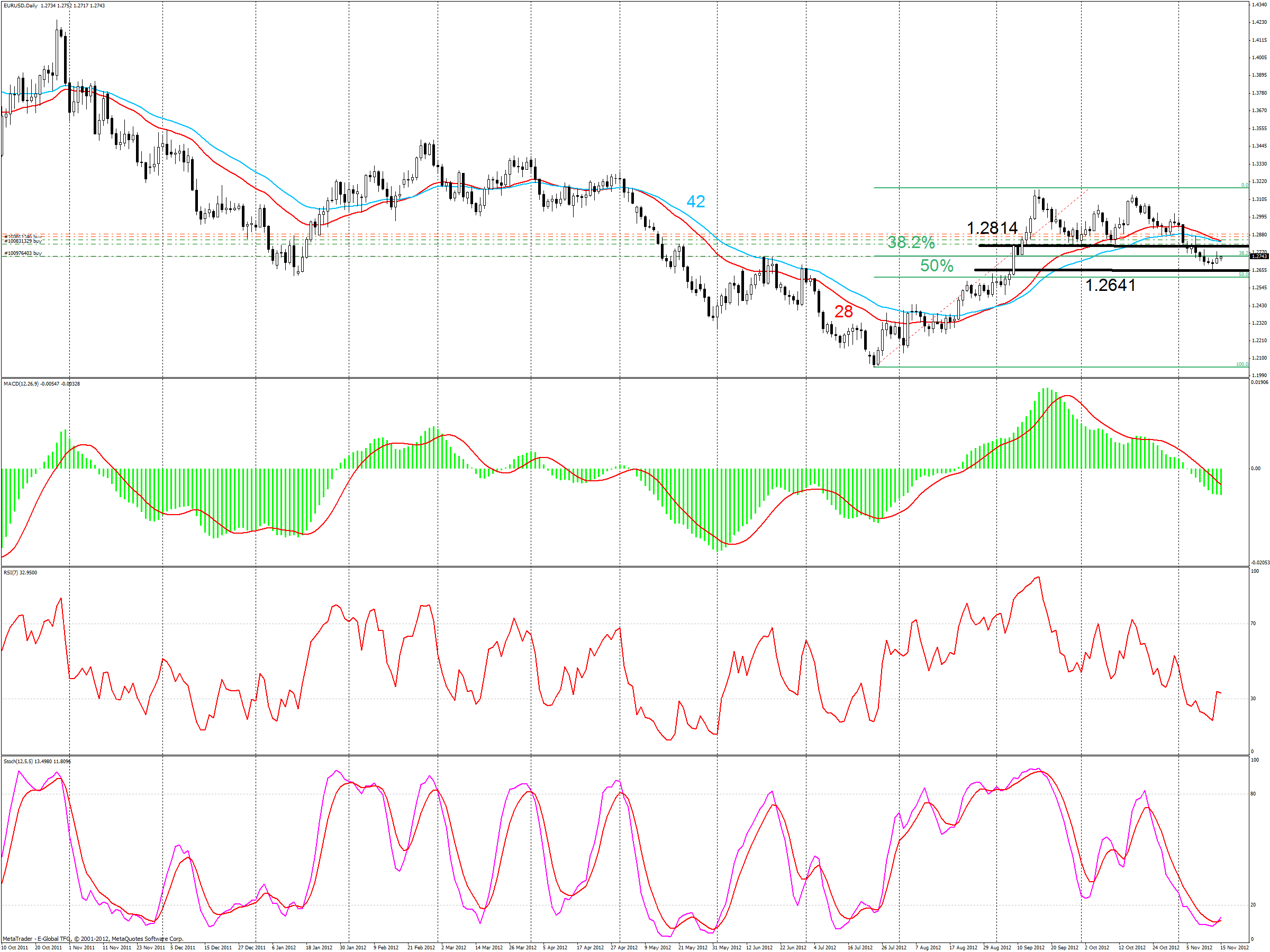This screenshot has height=952, width=1270.
Task: Click the green '38.2%' Fibonacci text label
Action: tap(911, 242)
